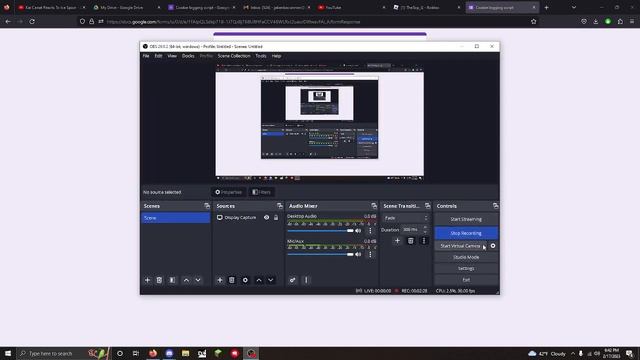
Task: Open OBS Help menu
Action: coord(276,56)
